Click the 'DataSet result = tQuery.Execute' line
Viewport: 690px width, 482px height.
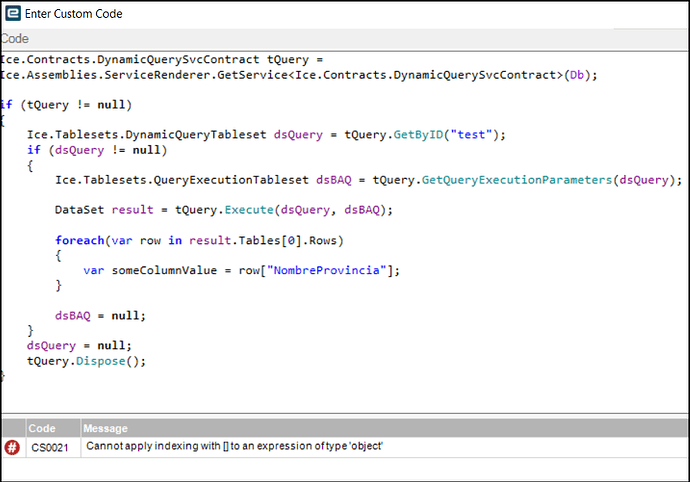pos(224,210)
